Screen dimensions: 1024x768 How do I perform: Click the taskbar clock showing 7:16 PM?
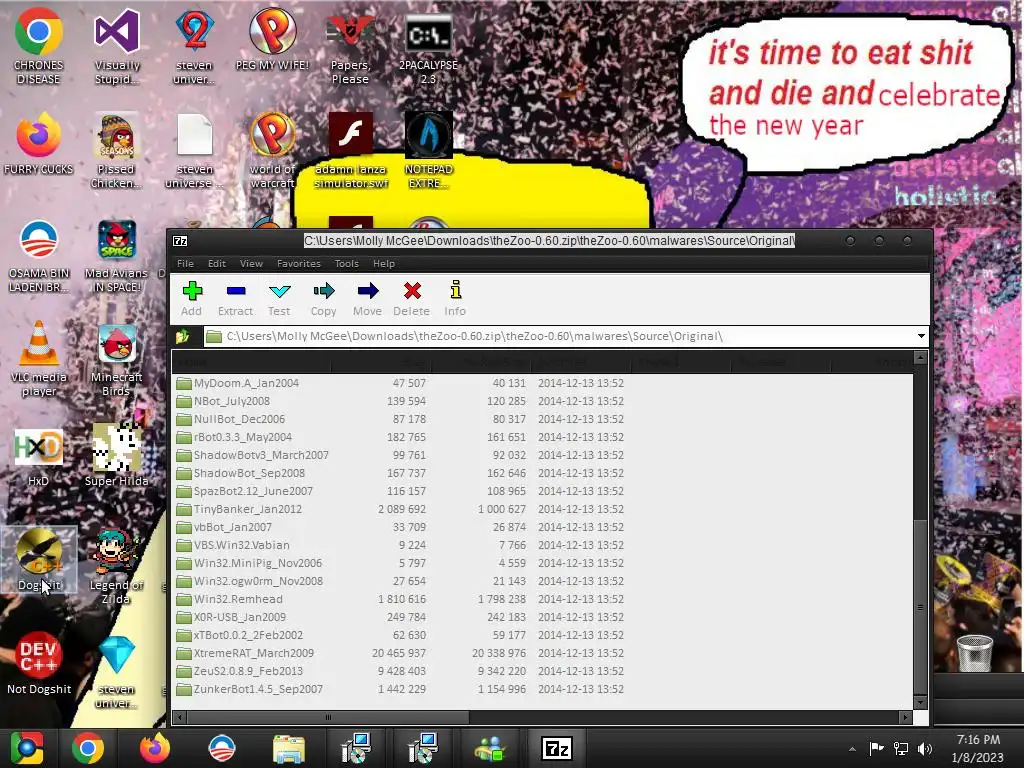(978, 748)
